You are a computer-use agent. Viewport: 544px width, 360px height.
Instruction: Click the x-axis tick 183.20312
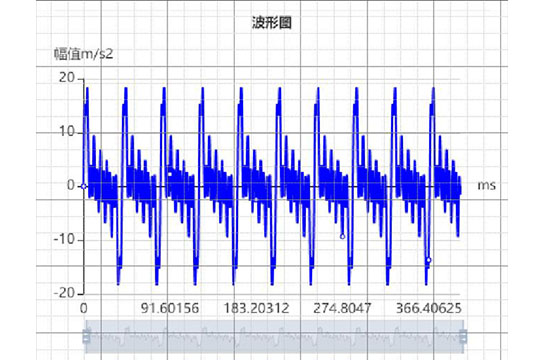pos(256,308)
